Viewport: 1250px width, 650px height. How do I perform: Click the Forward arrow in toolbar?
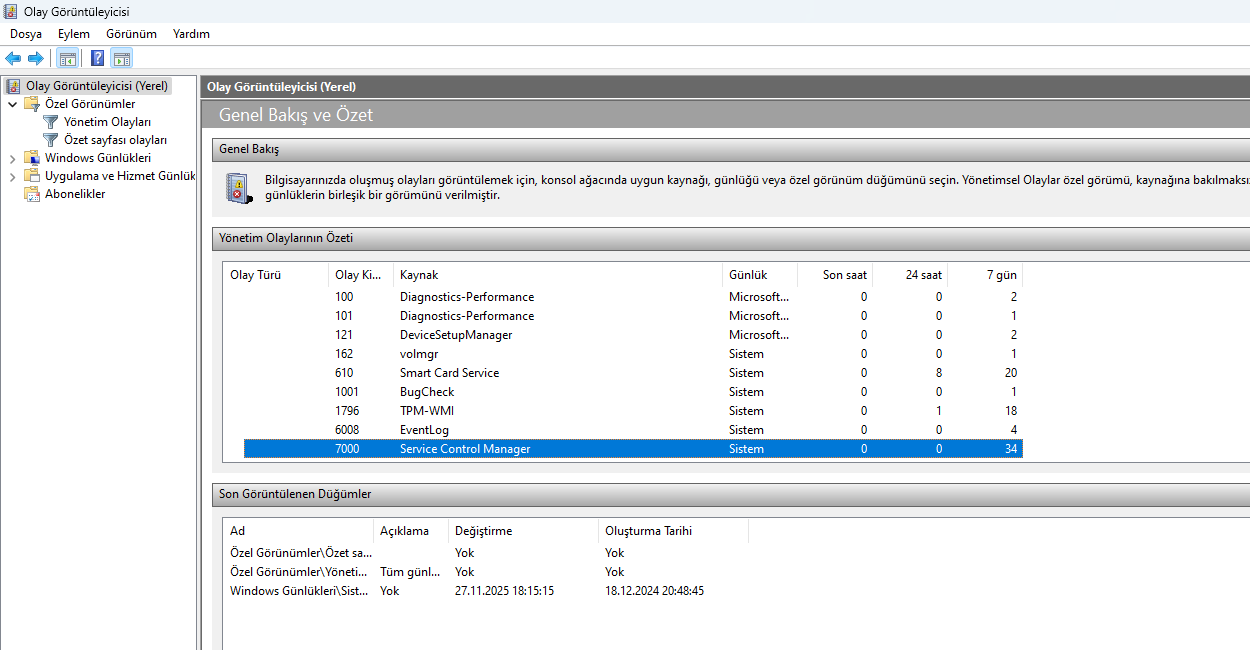(35, 58)
